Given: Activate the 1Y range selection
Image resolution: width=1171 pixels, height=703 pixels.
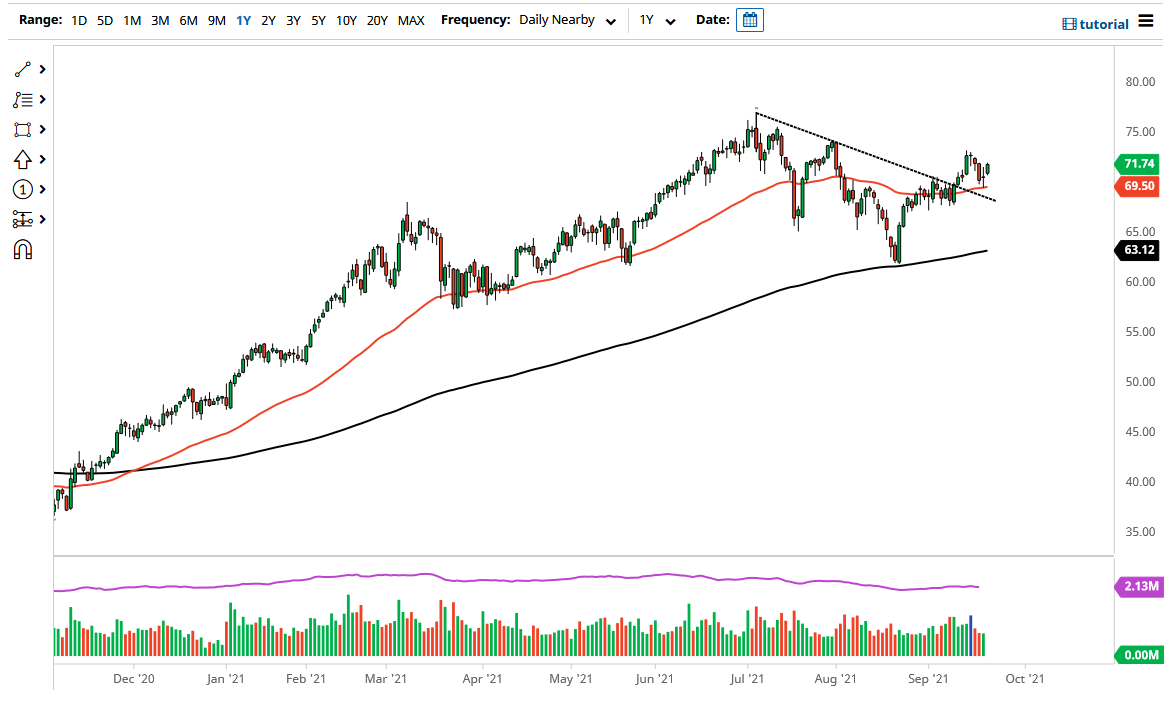Looking at the screenshot, I should (x=243, y=19).
